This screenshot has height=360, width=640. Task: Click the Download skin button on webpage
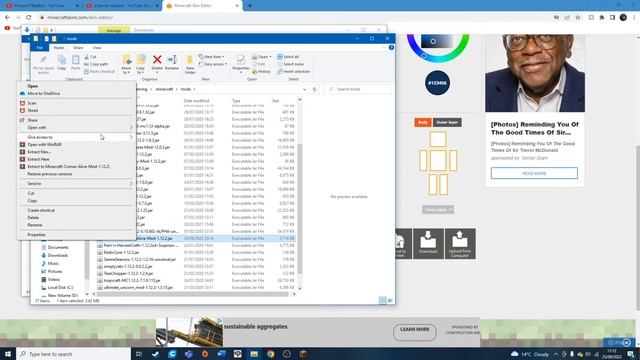pyautogui.click(x=428, y=244)
